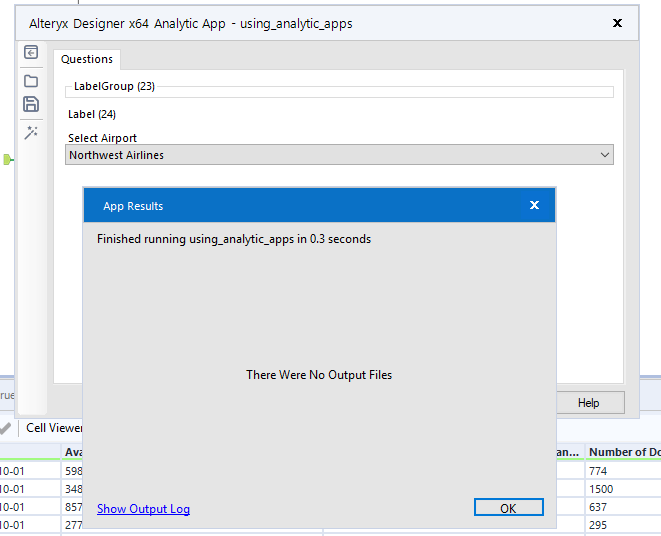Click the save disk icon in sidebar

point(31,104)
